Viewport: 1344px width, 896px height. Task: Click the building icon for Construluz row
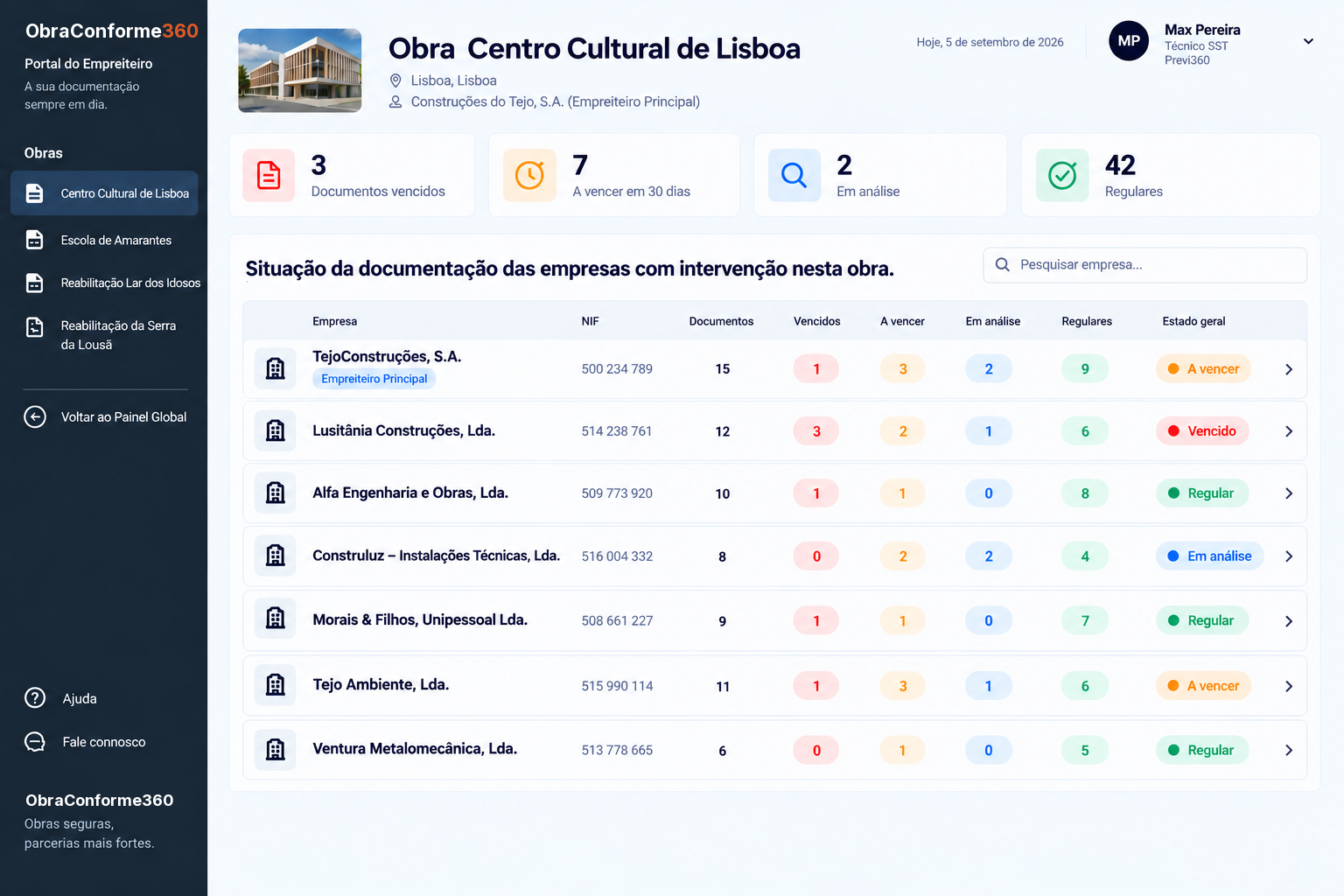point(276,556)
